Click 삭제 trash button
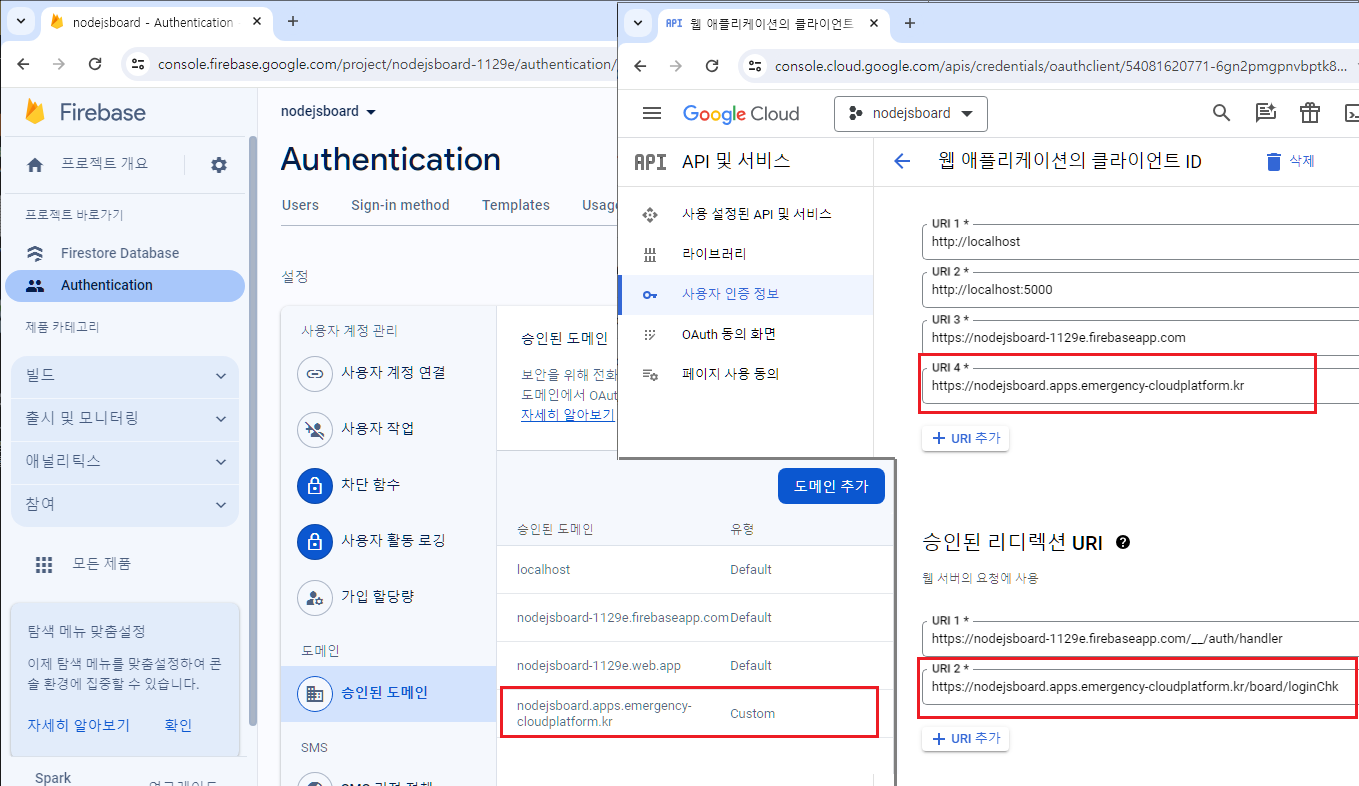The height and width of the screenshot is (786, 1359). 1289,161
